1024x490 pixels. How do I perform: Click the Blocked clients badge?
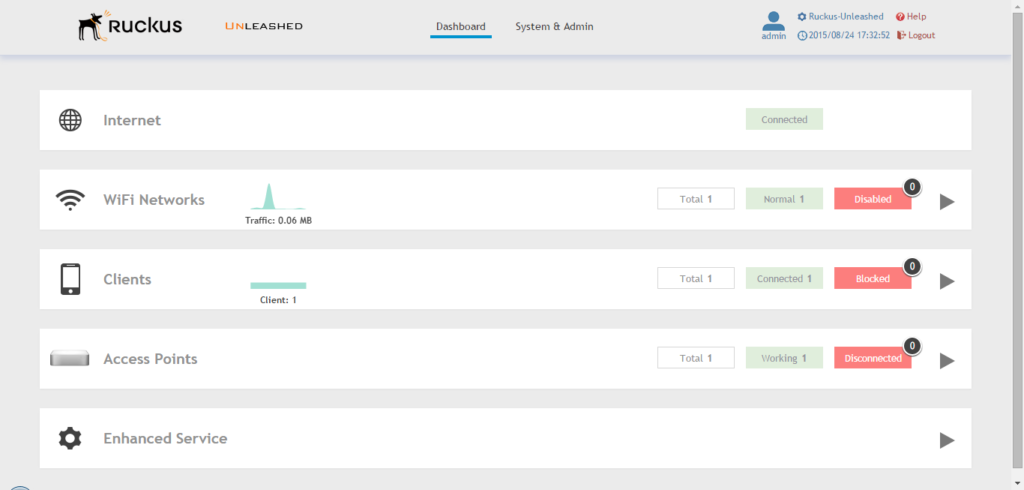[872, 279]
